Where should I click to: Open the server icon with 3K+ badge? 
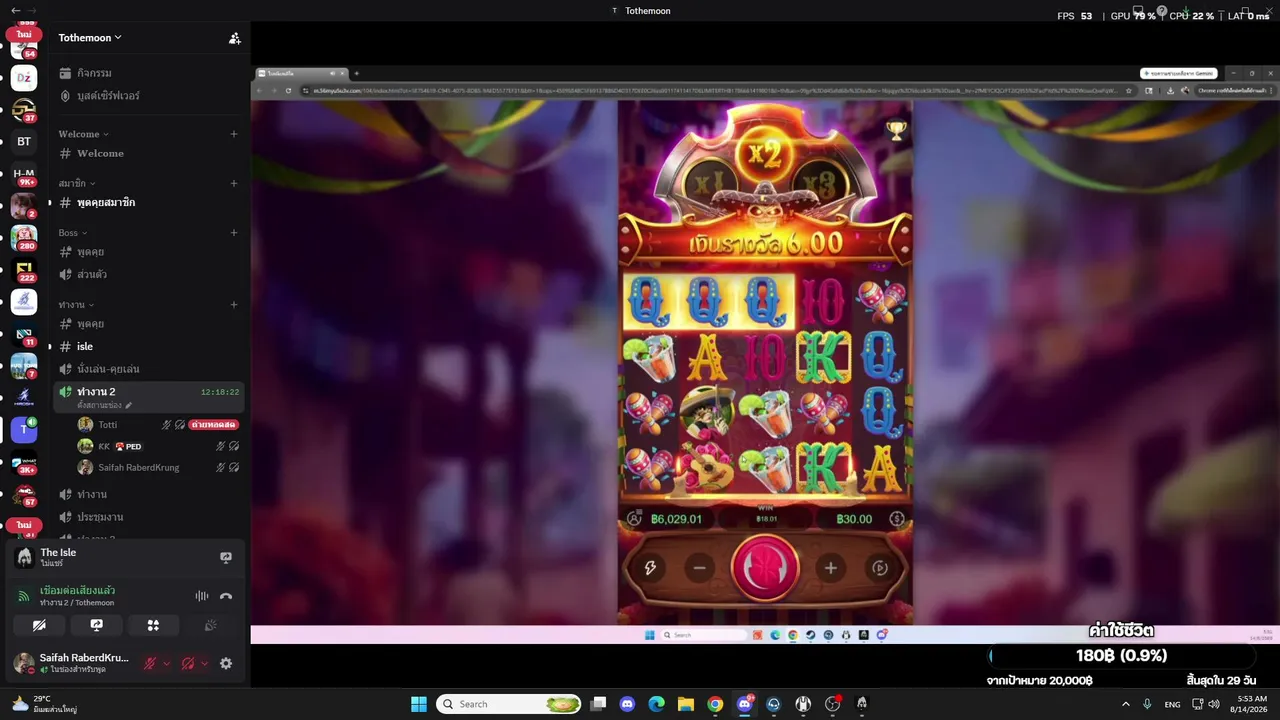pos(24,462)
